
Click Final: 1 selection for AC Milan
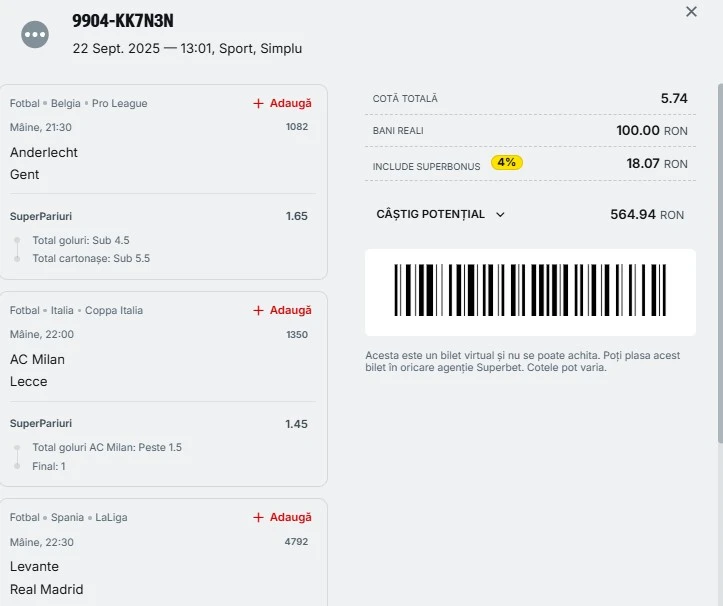(x=49, y=465)
